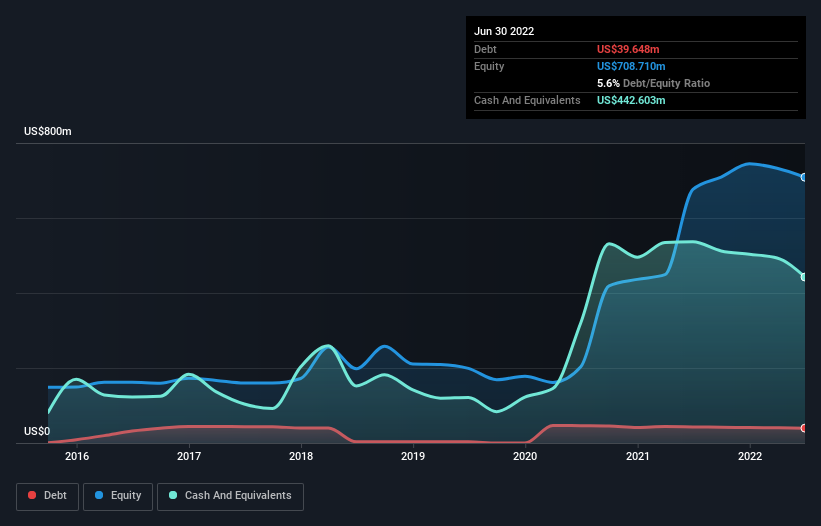The height and width of the screenshot is (526, 821).
Task: Click the 2021 x-axis label
Action: [638, 456]
